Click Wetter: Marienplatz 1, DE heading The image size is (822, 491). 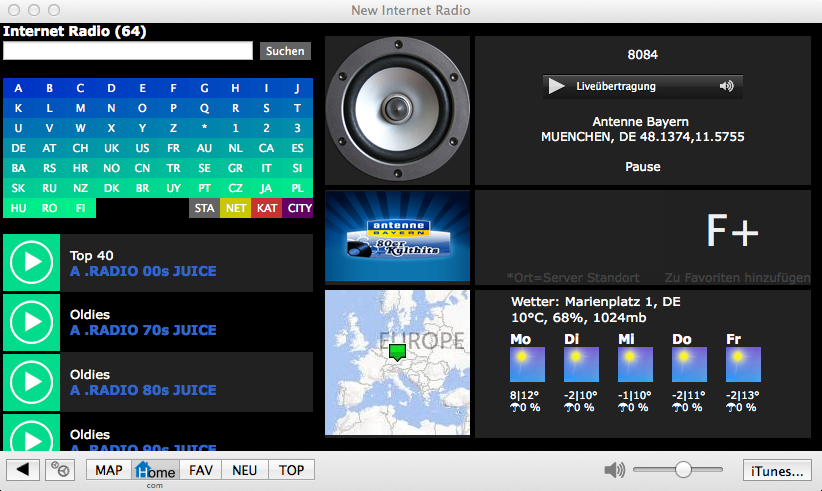click(x=596, y=302)
